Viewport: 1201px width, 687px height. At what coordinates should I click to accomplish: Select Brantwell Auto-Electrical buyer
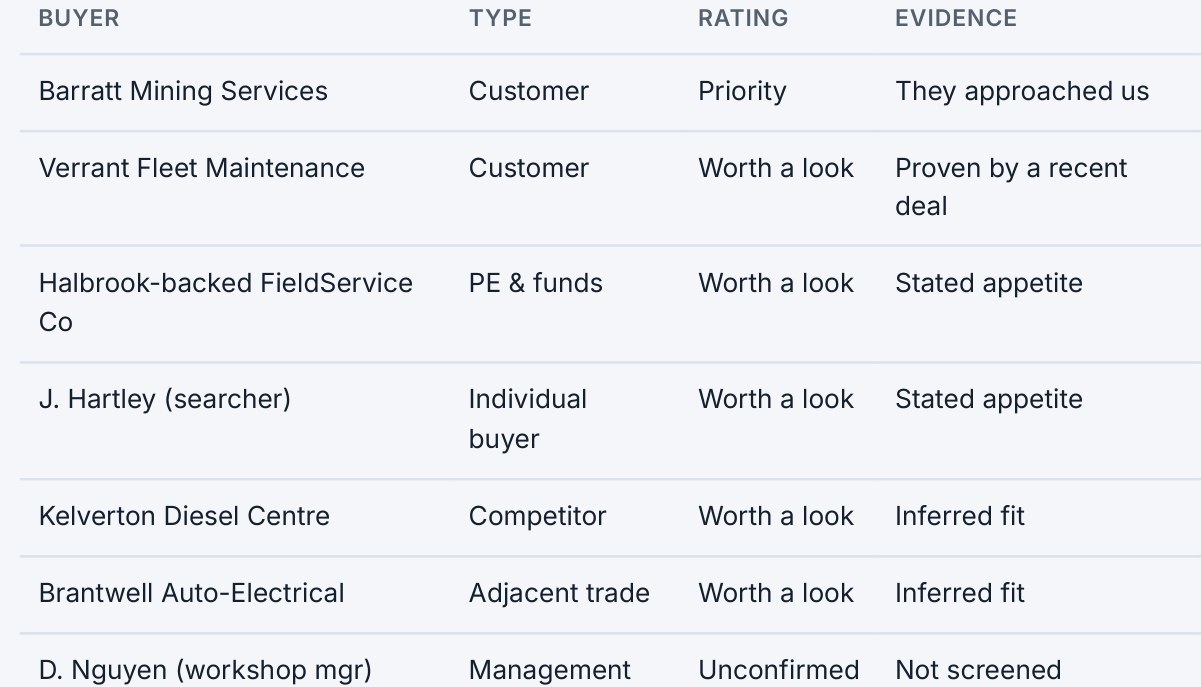tap(192, 593)
